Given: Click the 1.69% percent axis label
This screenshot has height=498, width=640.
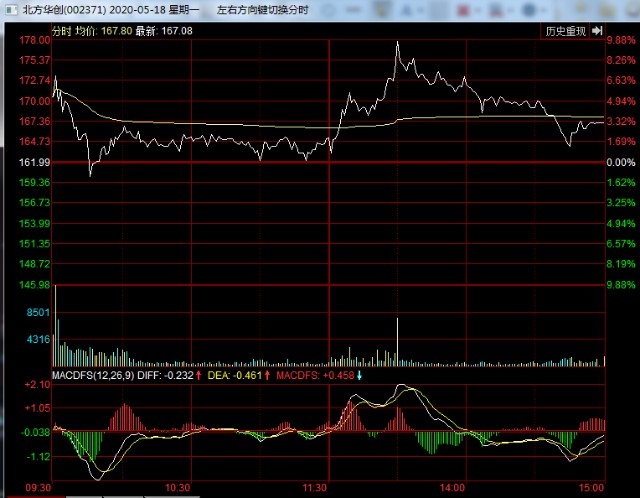Looking at the screenshot, I should tap(621, 142).
